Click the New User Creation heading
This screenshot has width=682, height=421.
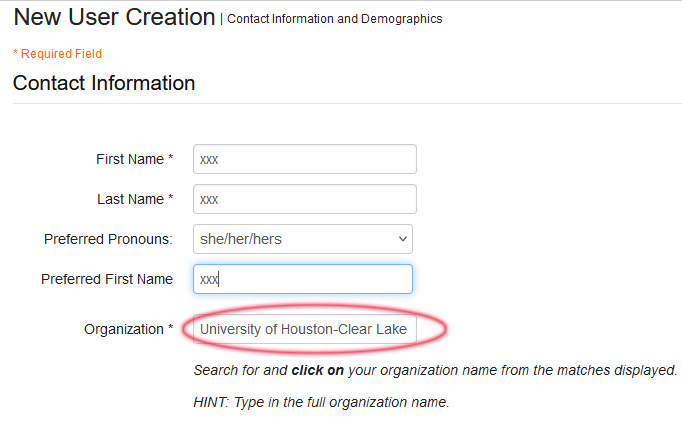click(114, 17)
